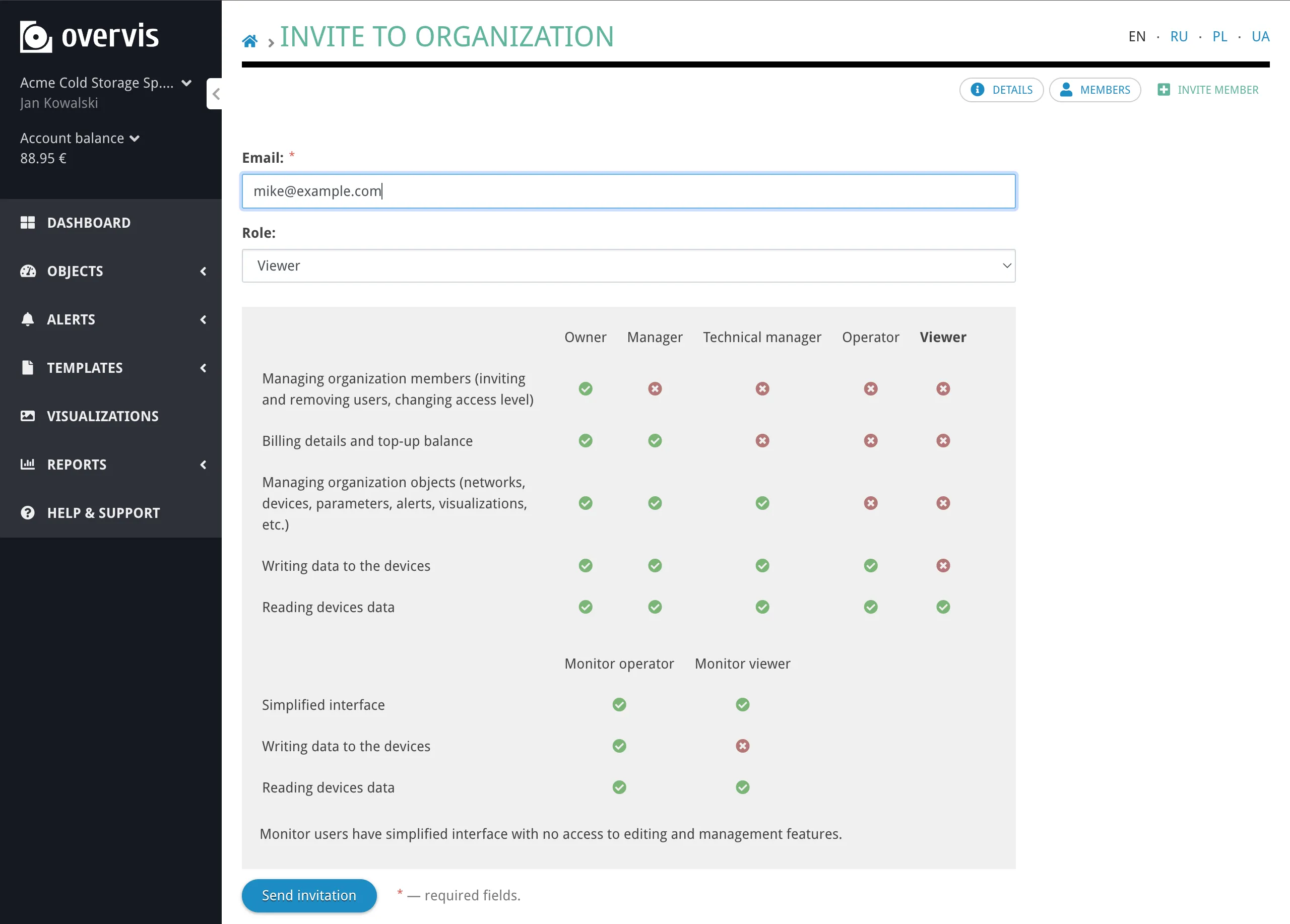Open the Reports menu item
Viewport: 1290px width, 924px height.
click(111, 465)
